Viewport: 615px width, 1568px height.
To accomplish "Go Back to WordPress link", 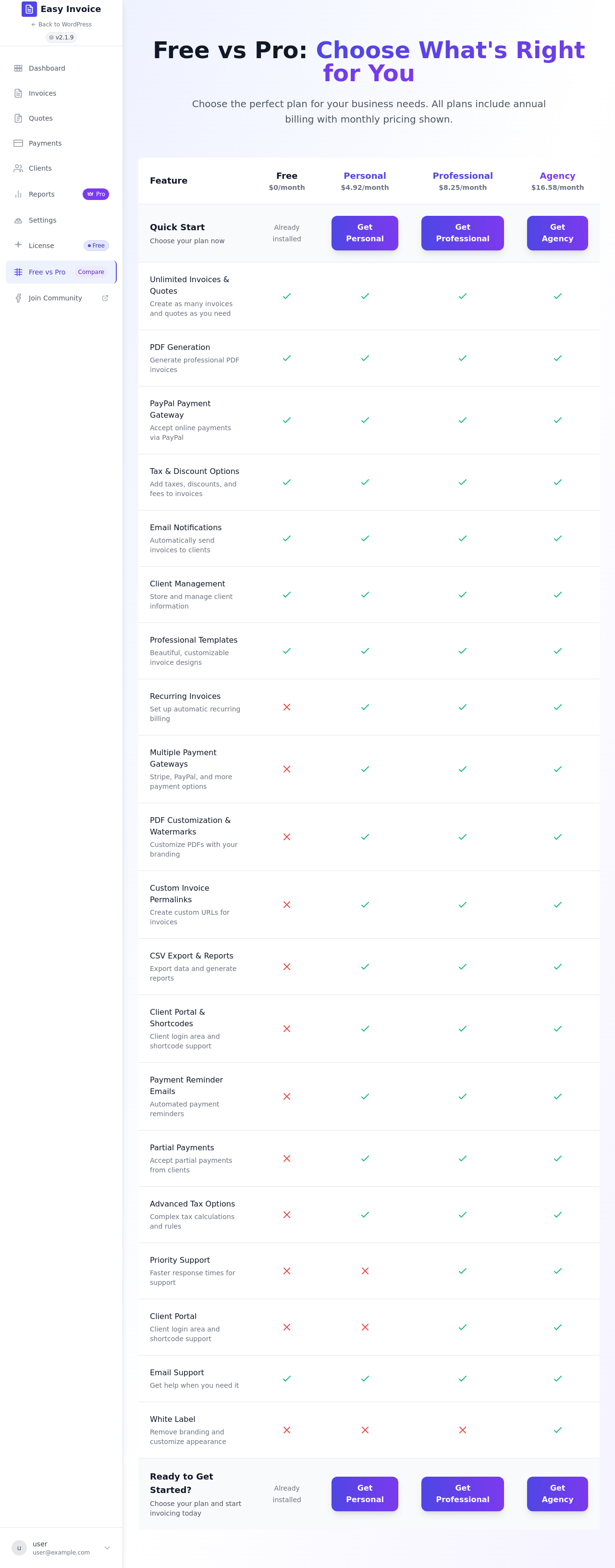I will 61,25.
